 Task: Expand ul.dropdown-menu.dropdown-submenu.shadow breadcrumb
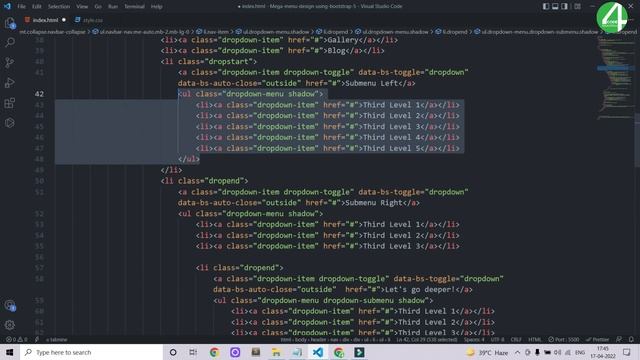tap(536, 31)
